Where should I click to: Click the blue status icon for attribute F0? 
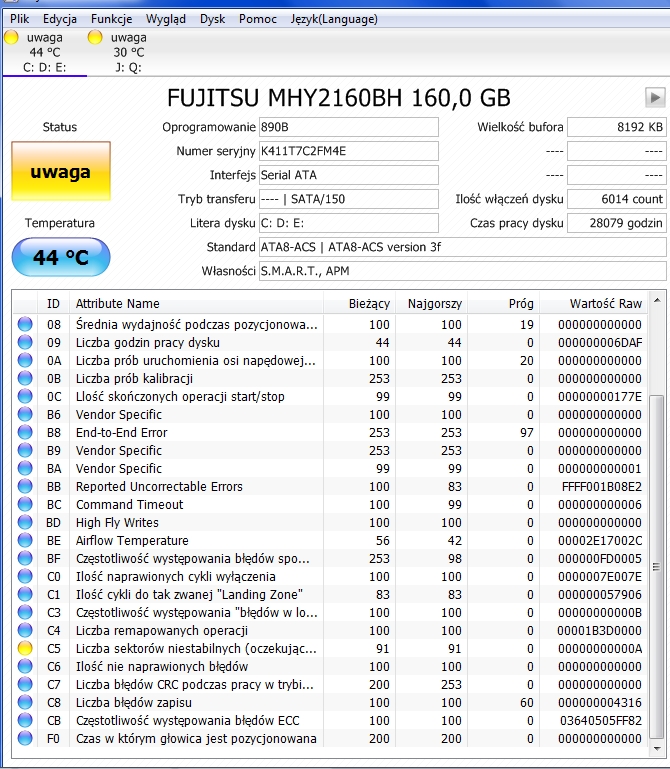[25, 738]
